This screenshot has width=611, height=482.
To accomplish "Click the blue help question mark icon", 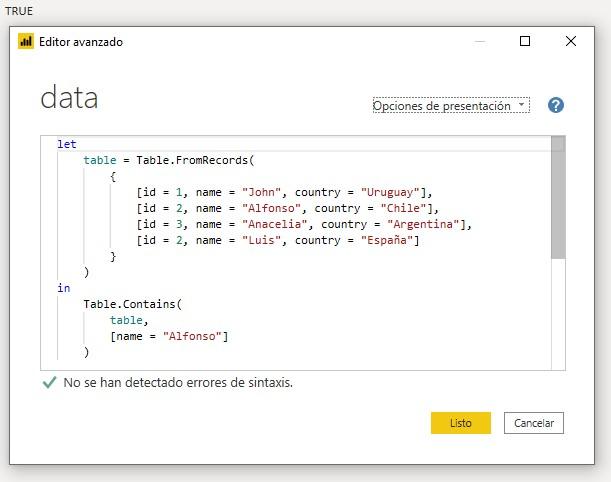I will [556, 105].
